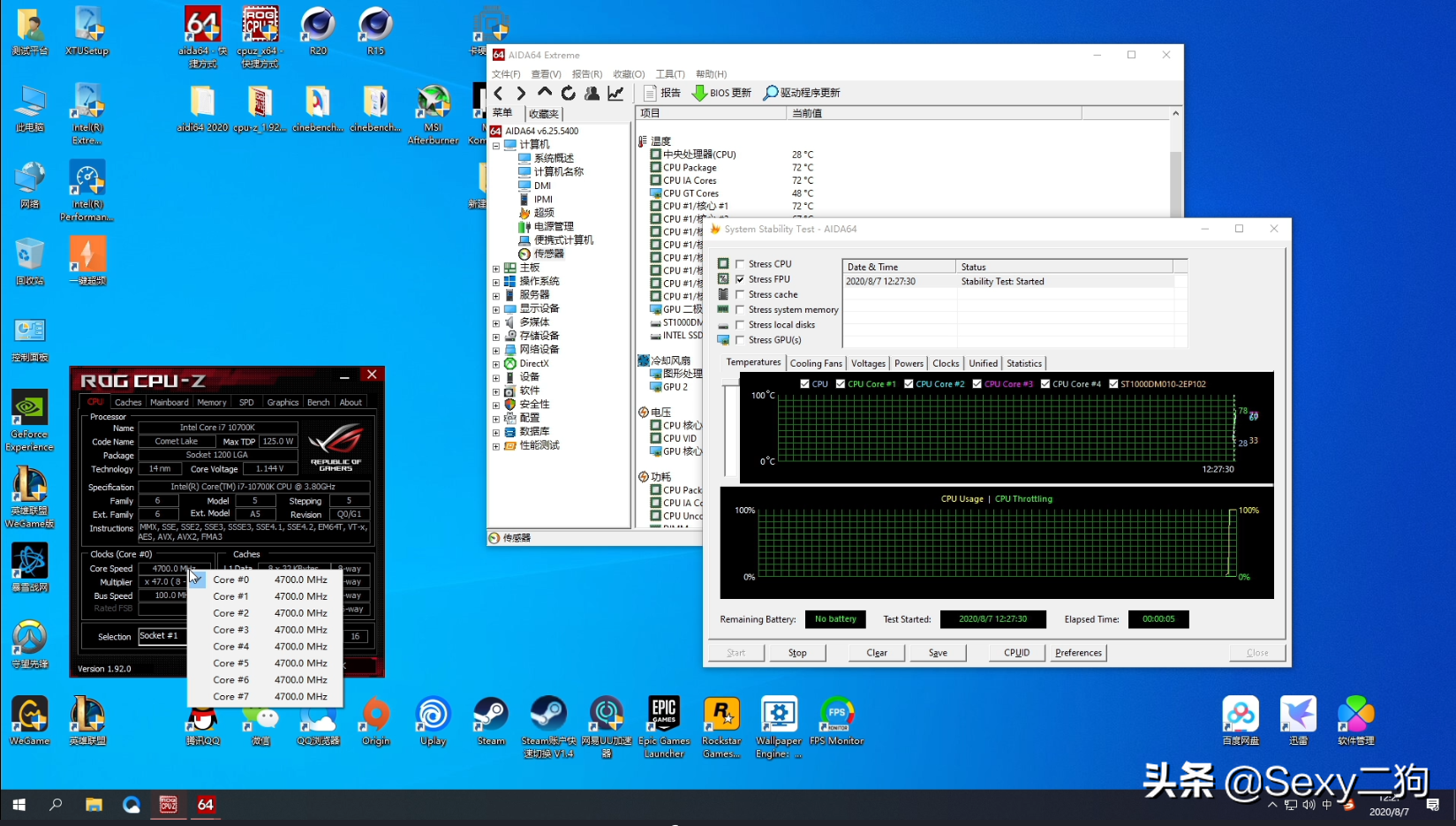Open Cinebench R15 desktop icon
This screenshot has height=826, width=1456.
click(x=375, y=31)
